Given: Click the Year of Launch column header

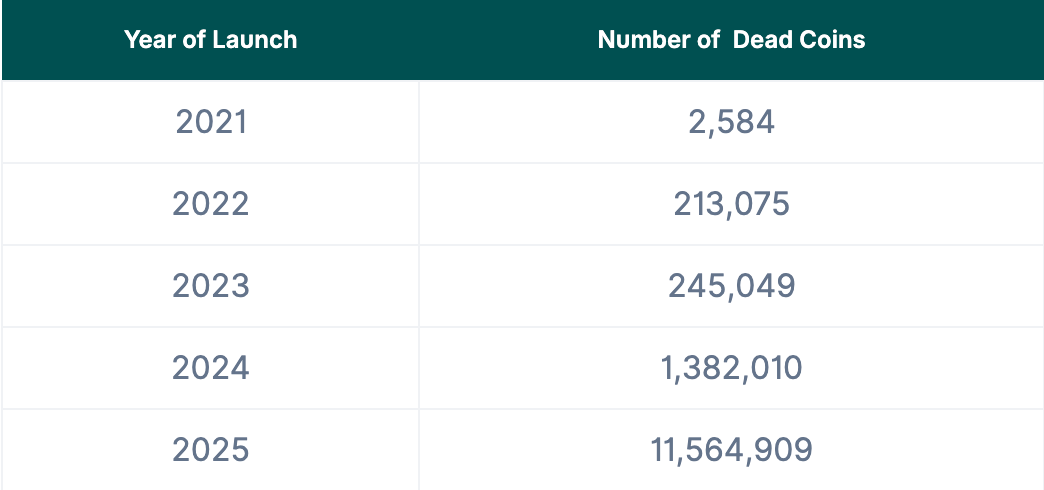Looking at the screenshot, I should [210, 40].
